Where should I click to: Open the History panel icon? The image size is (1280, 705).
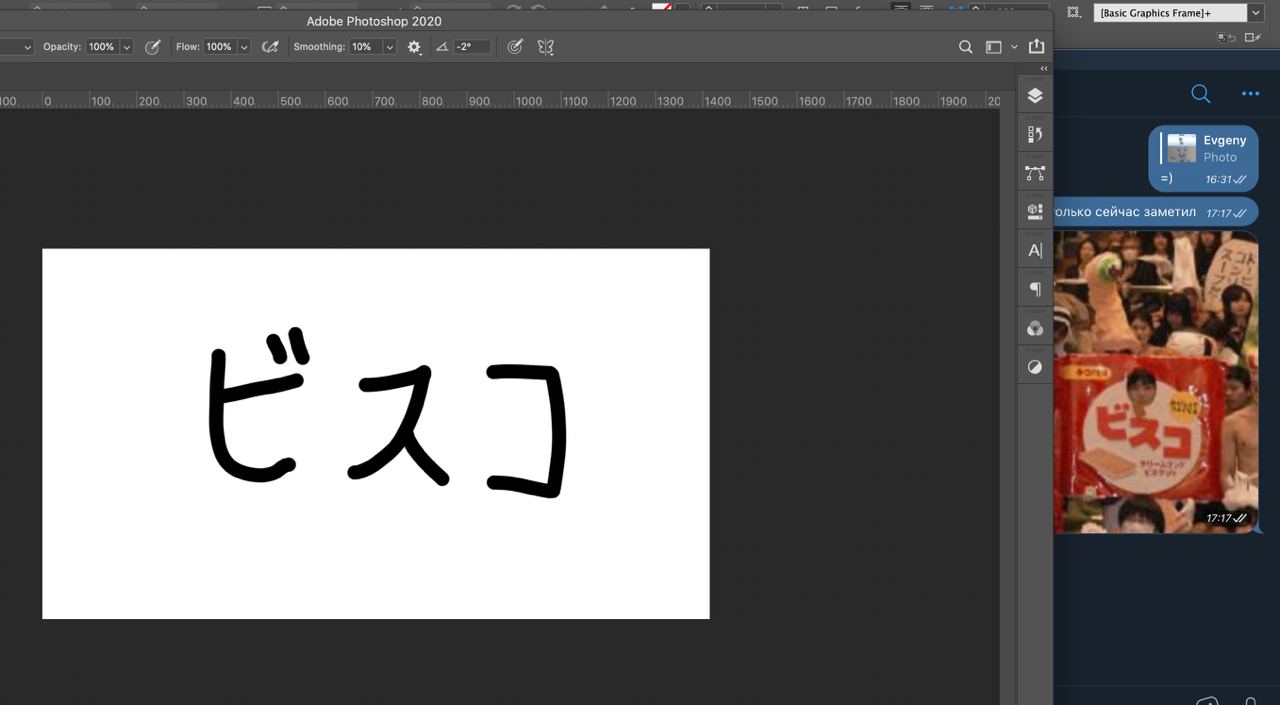(x=1035, y=134)
